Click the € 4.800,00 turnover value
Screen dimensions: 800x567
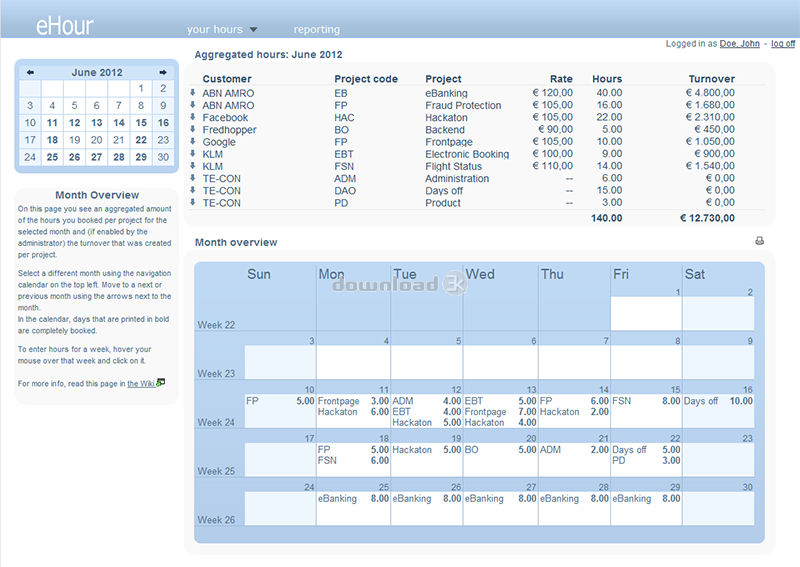tap(710, 93)
